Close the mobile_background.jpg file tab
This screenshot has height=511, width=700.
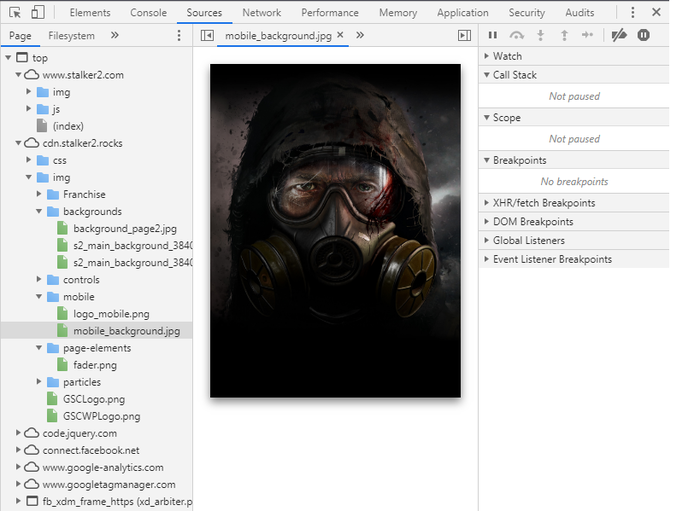pyautogui.click(x=341, y=35)
